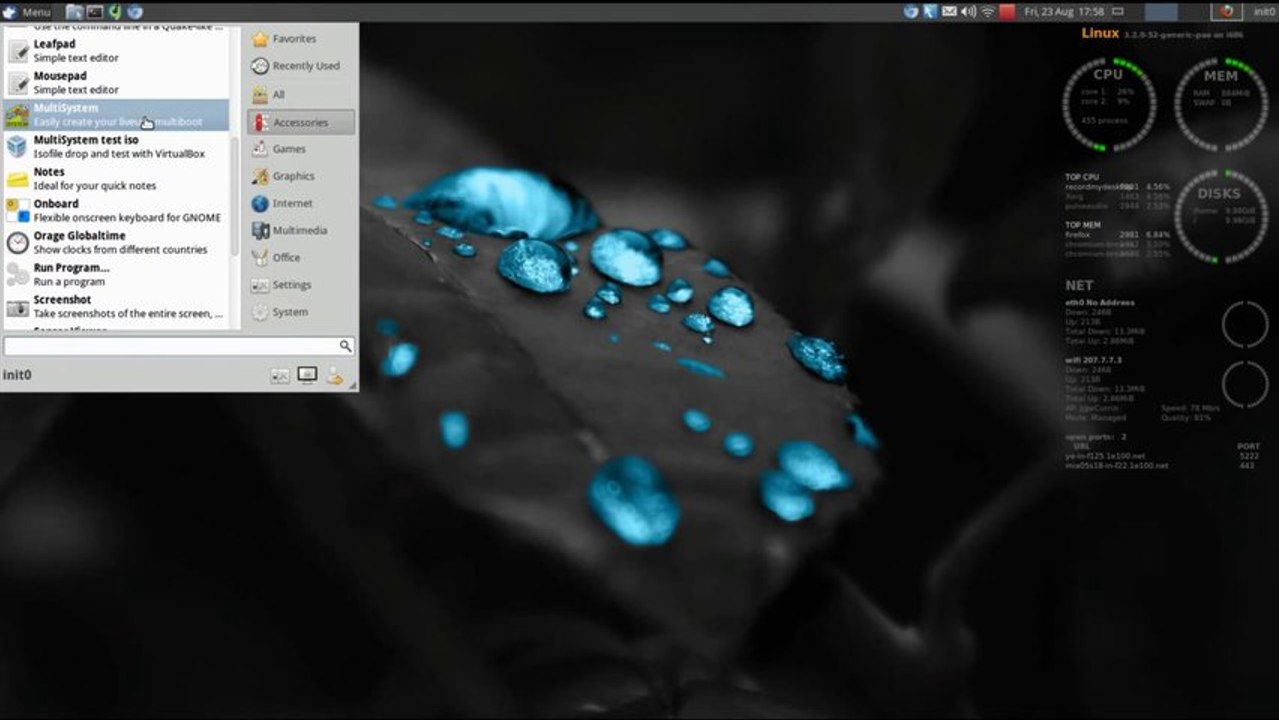Open the Games category

pos(301,149)
